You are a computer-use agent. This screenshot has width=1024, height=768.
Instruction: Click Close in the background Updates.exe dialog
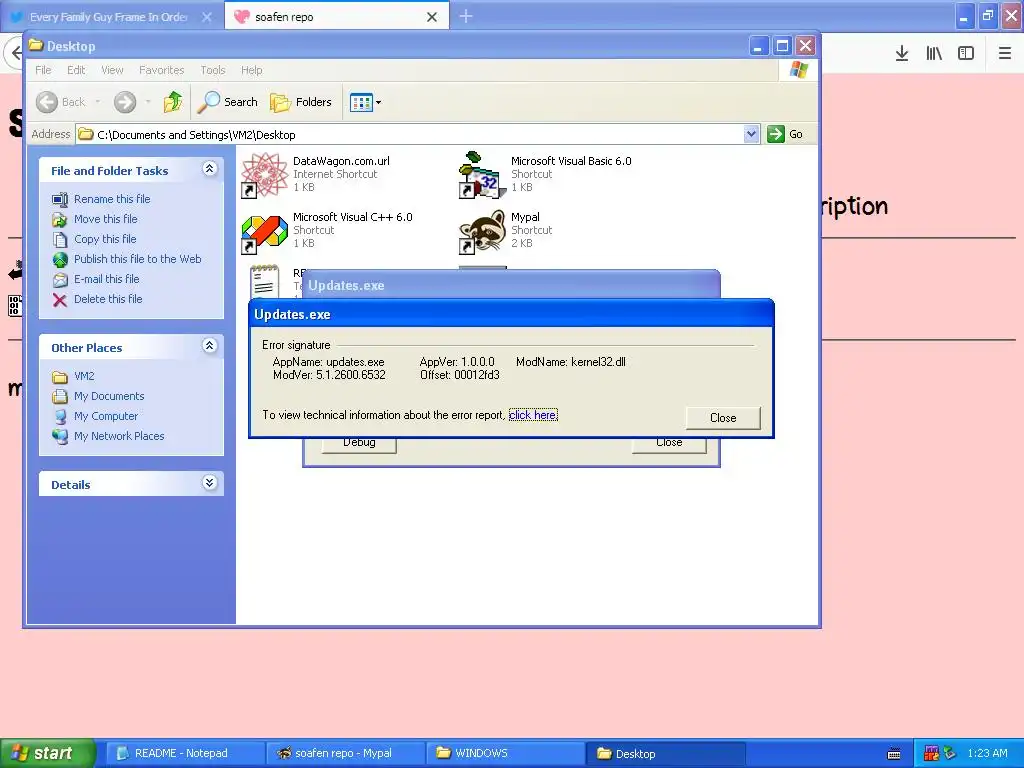coord(669,443)
